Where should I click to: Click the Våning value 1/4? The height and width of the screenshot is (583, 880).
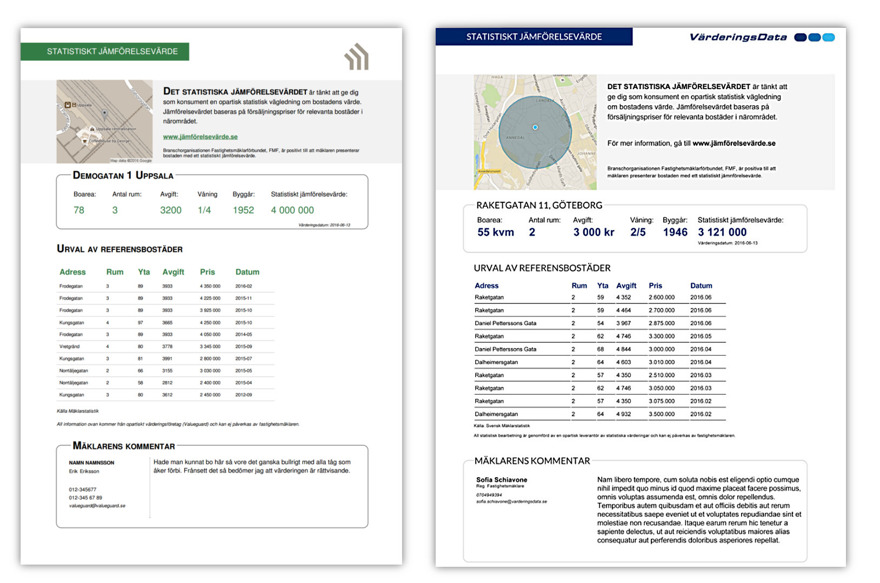(204, 210)
